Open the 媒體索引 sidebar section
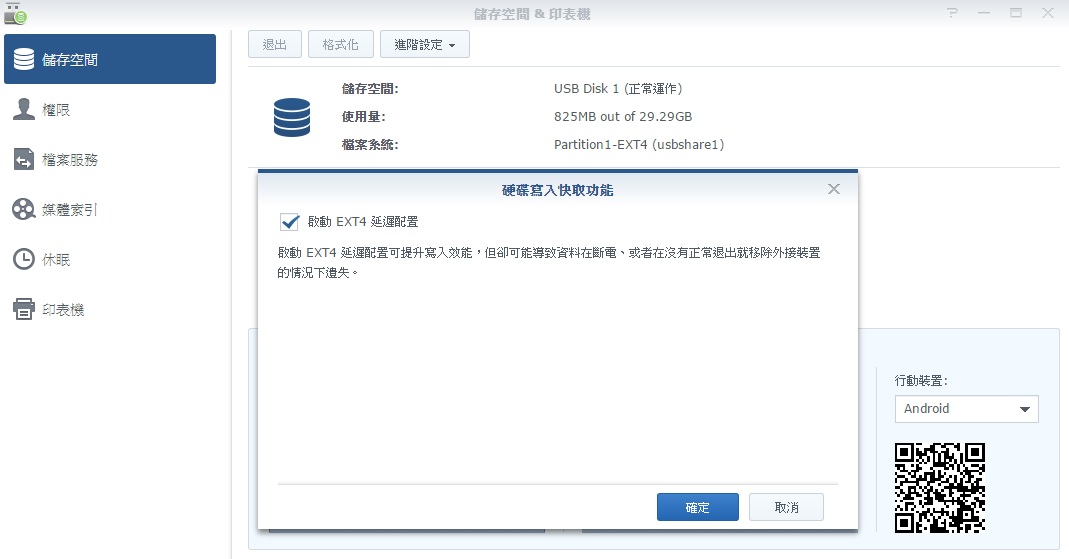The height and width of the screenshot is (559, 1069). pyautogui.click(x=110, y=209)
